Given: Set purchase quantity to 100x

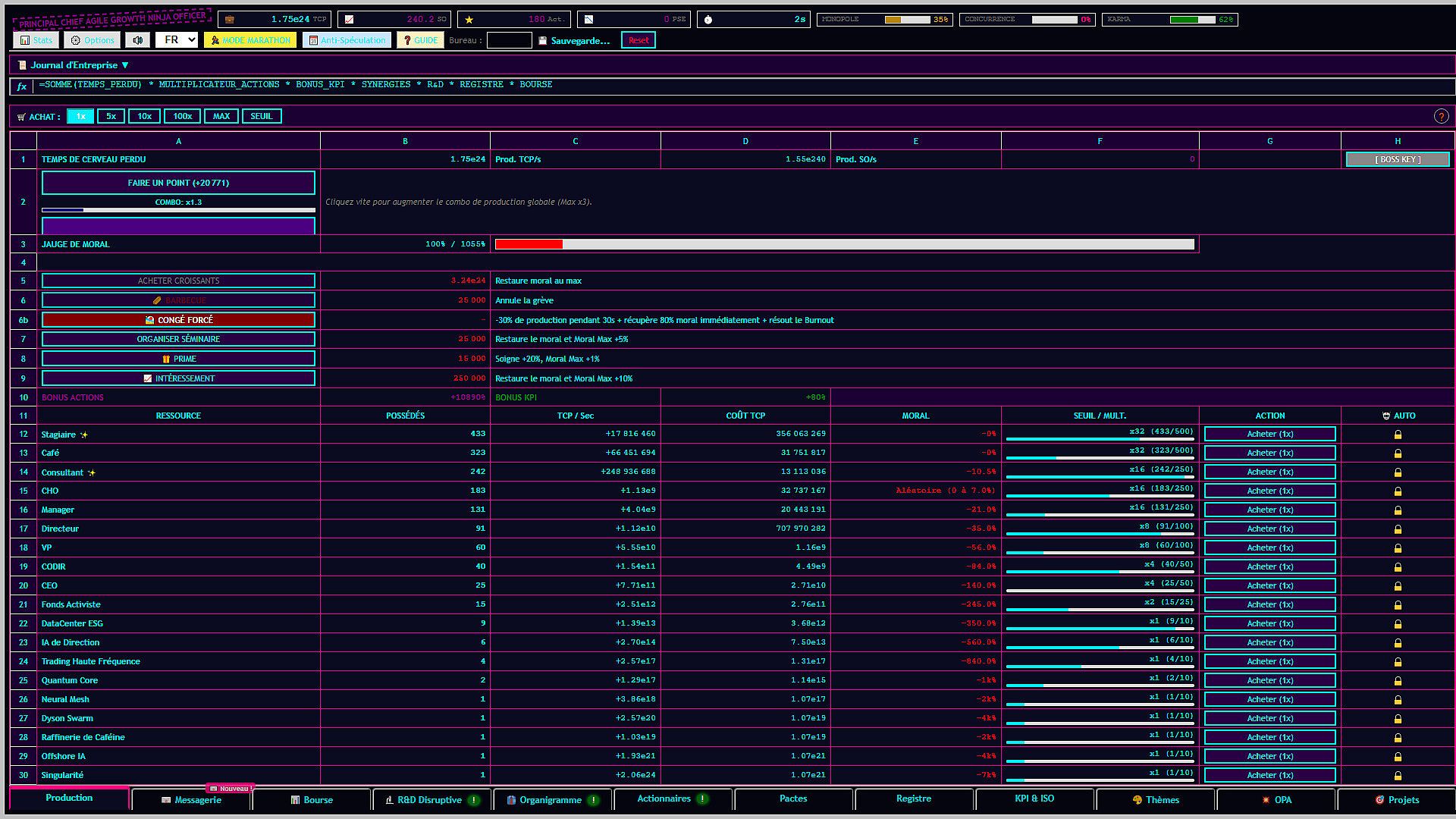Looking at the screenshot, I should click(x=182, y=116).
